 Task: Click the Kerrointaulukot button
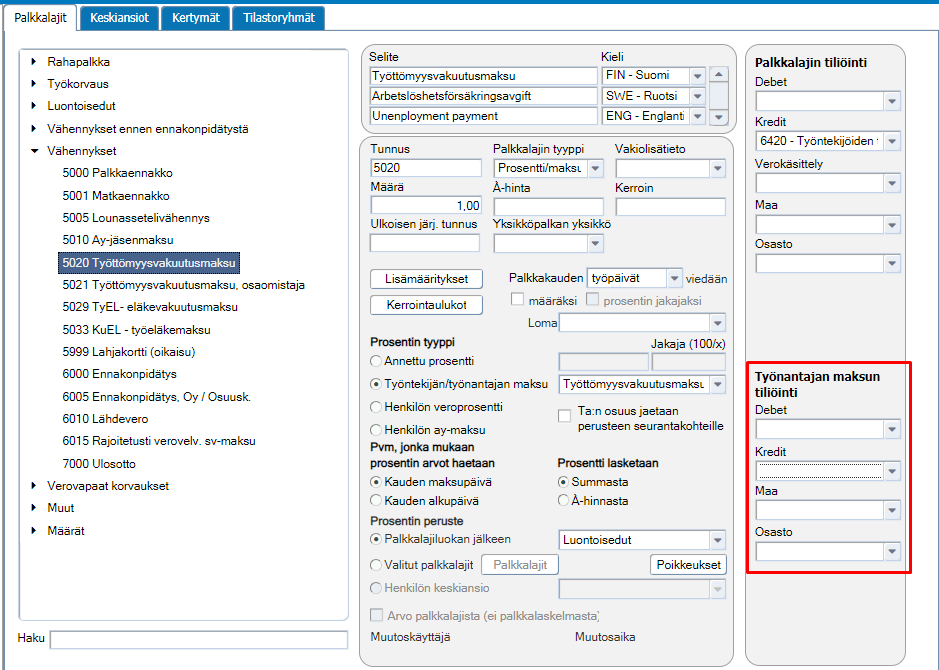(426, 305)
